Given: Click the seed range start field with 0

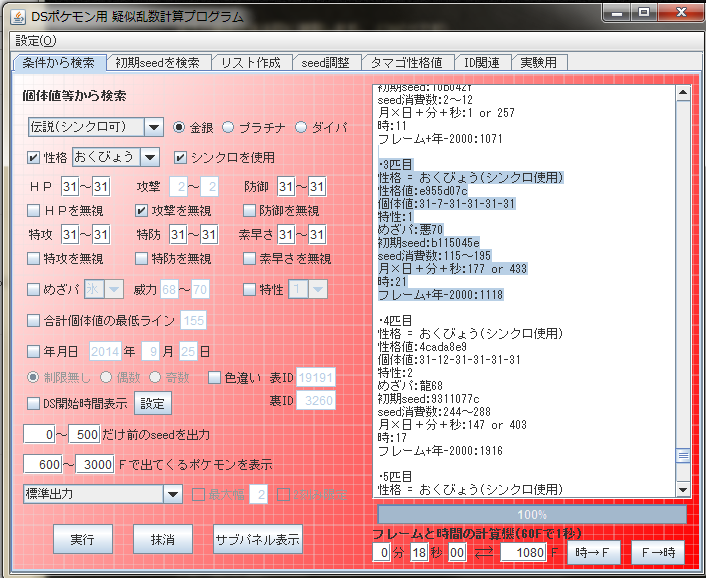Looking at the screenshot, I should (x=40, y=434).
